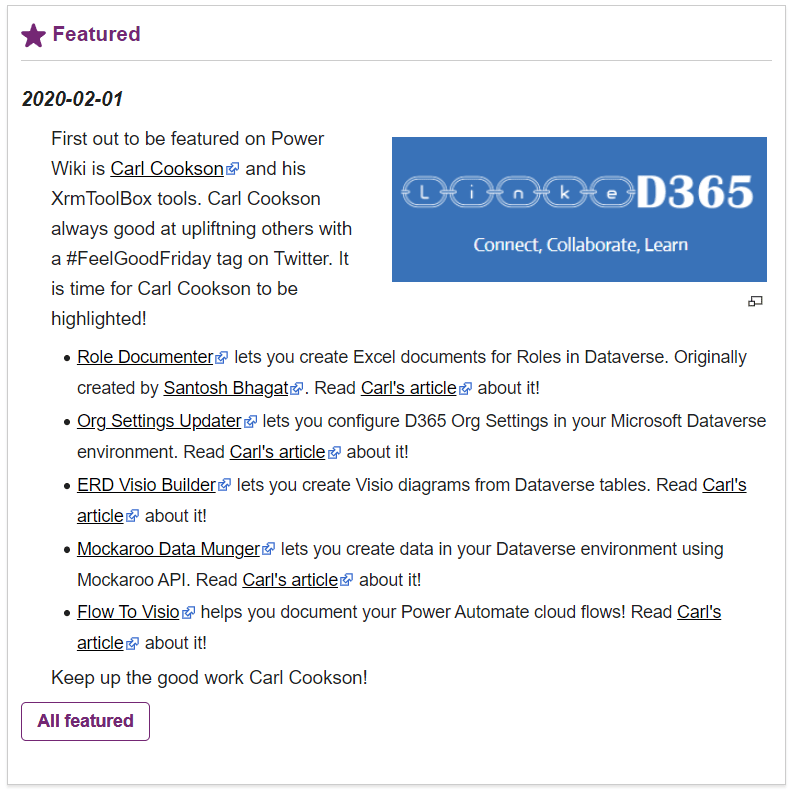
Task: Open the Carl Cookson profile link
Action: coord(166,168)
